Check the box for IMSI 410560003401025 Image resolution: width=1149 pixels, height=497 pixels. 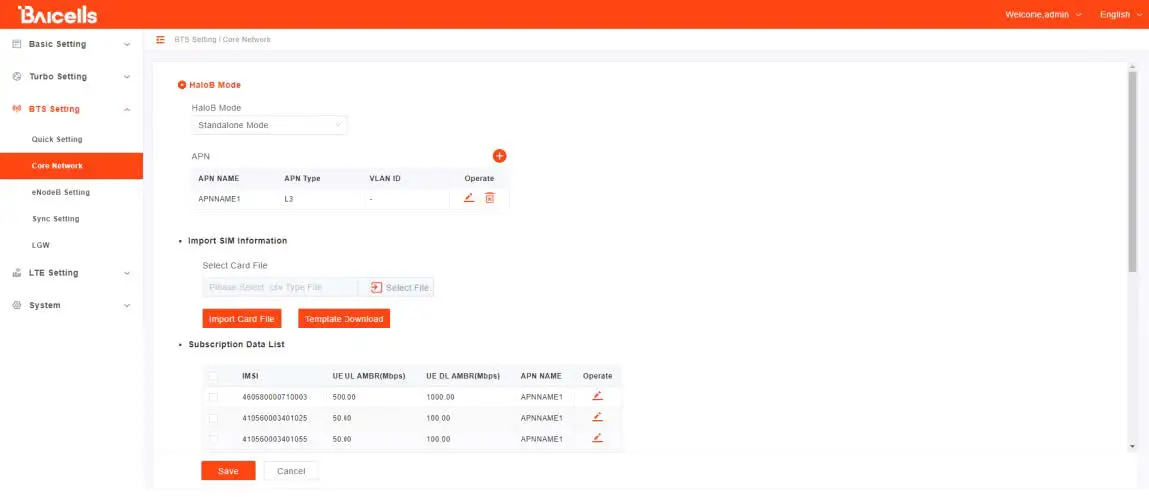coord(213,418)
